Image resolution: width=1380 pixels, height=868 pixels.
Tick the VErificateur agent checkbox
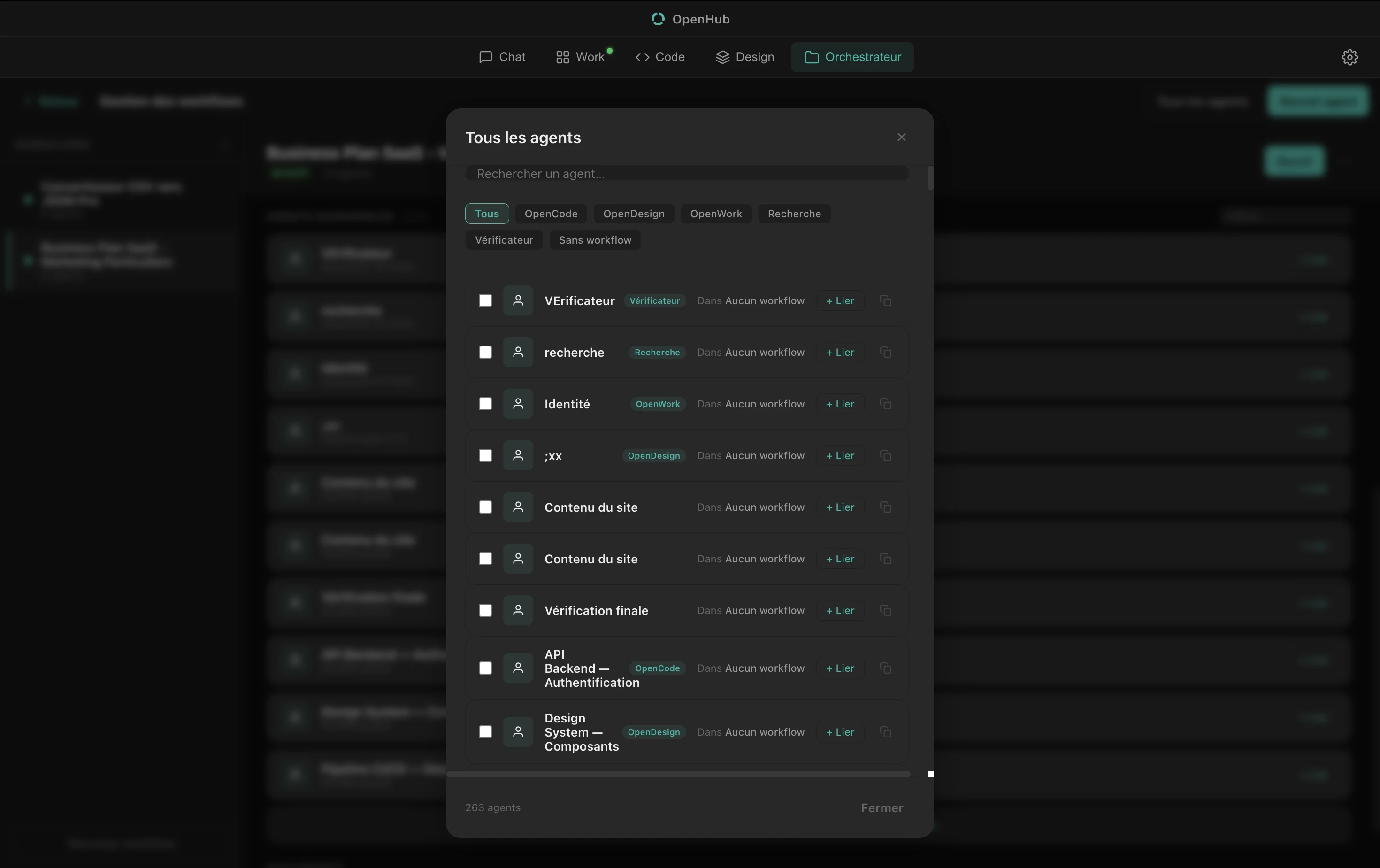click(485, 300)
